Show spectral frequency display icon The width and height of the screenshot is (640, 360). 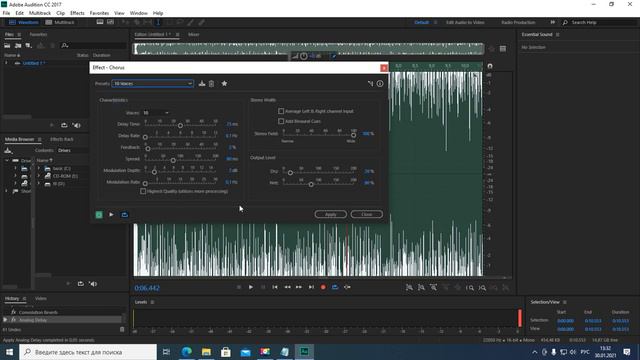pyautogui.click(x=100, y=22)
